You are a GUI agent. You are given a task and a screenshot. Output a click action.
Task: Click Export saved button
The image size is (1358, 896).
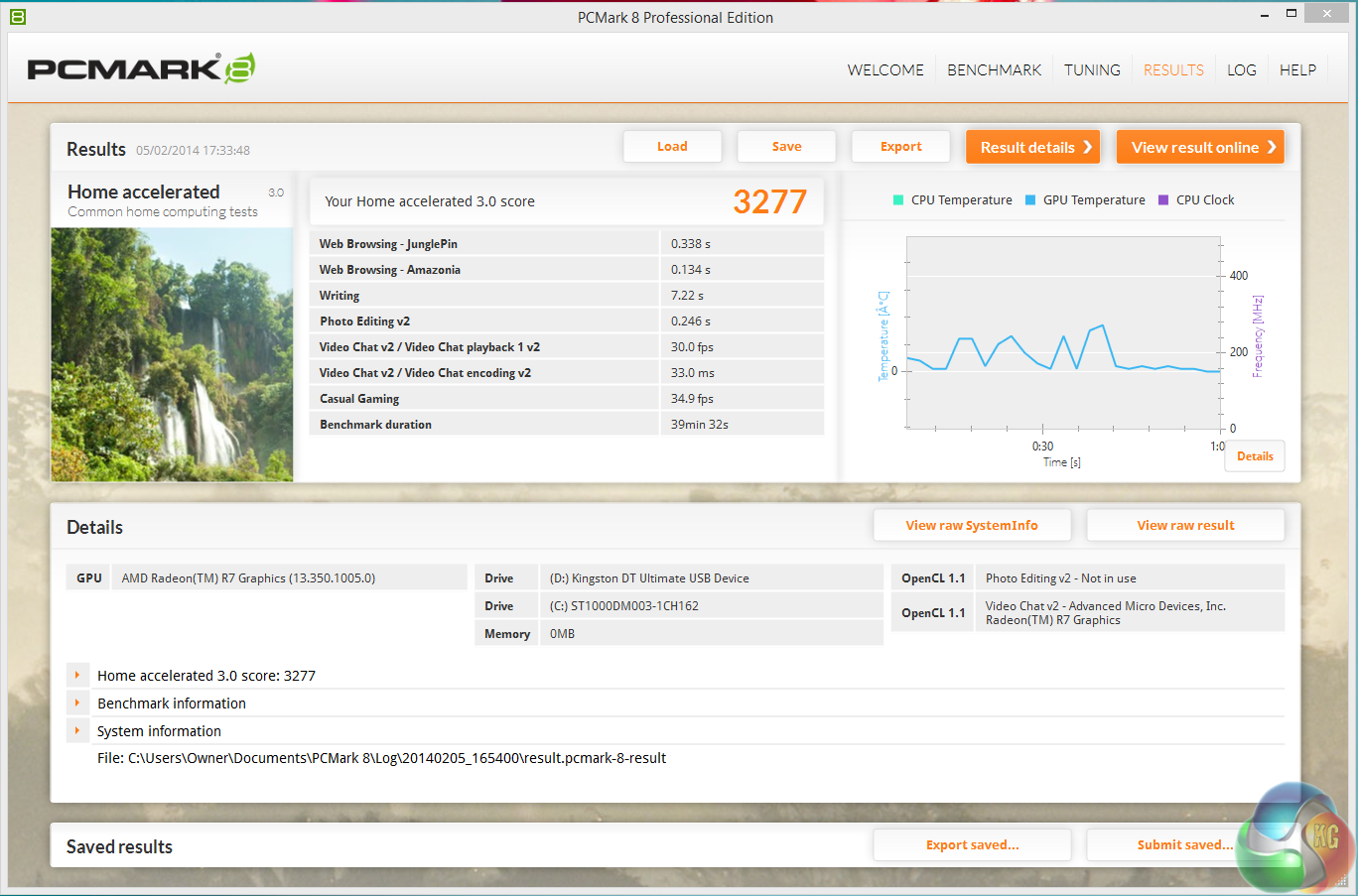tap(972, 845)
